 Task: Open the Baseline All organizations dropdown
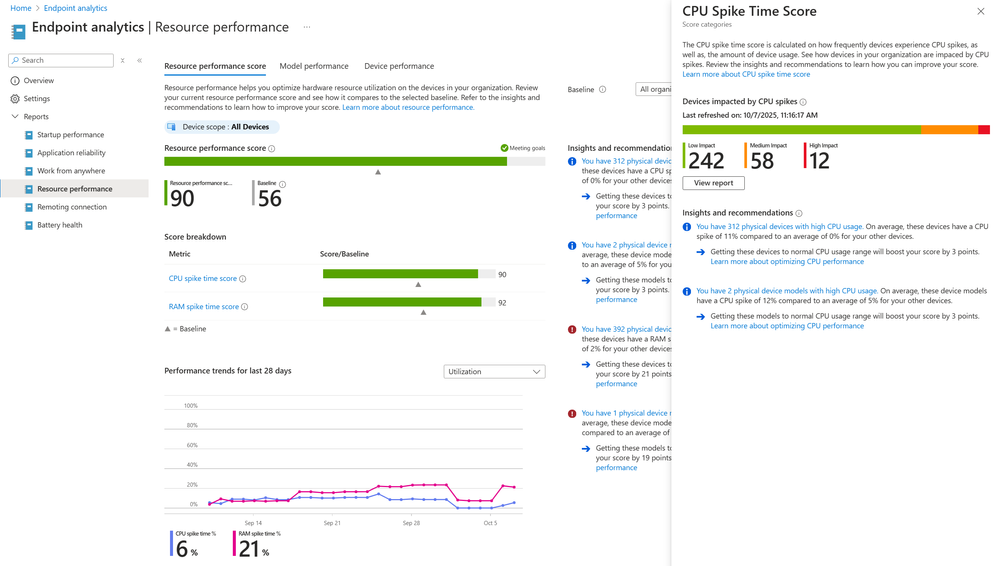(x=653, y=89)
